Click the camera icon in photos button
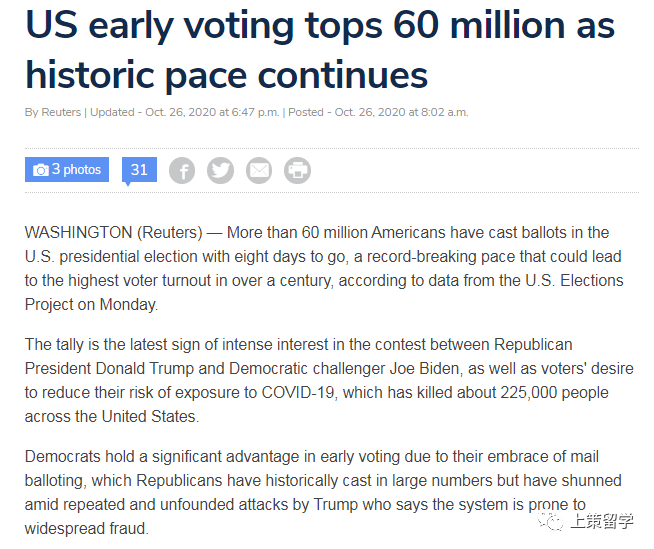The width and height of the screenshot is (654, 549). tap(41, 170)
